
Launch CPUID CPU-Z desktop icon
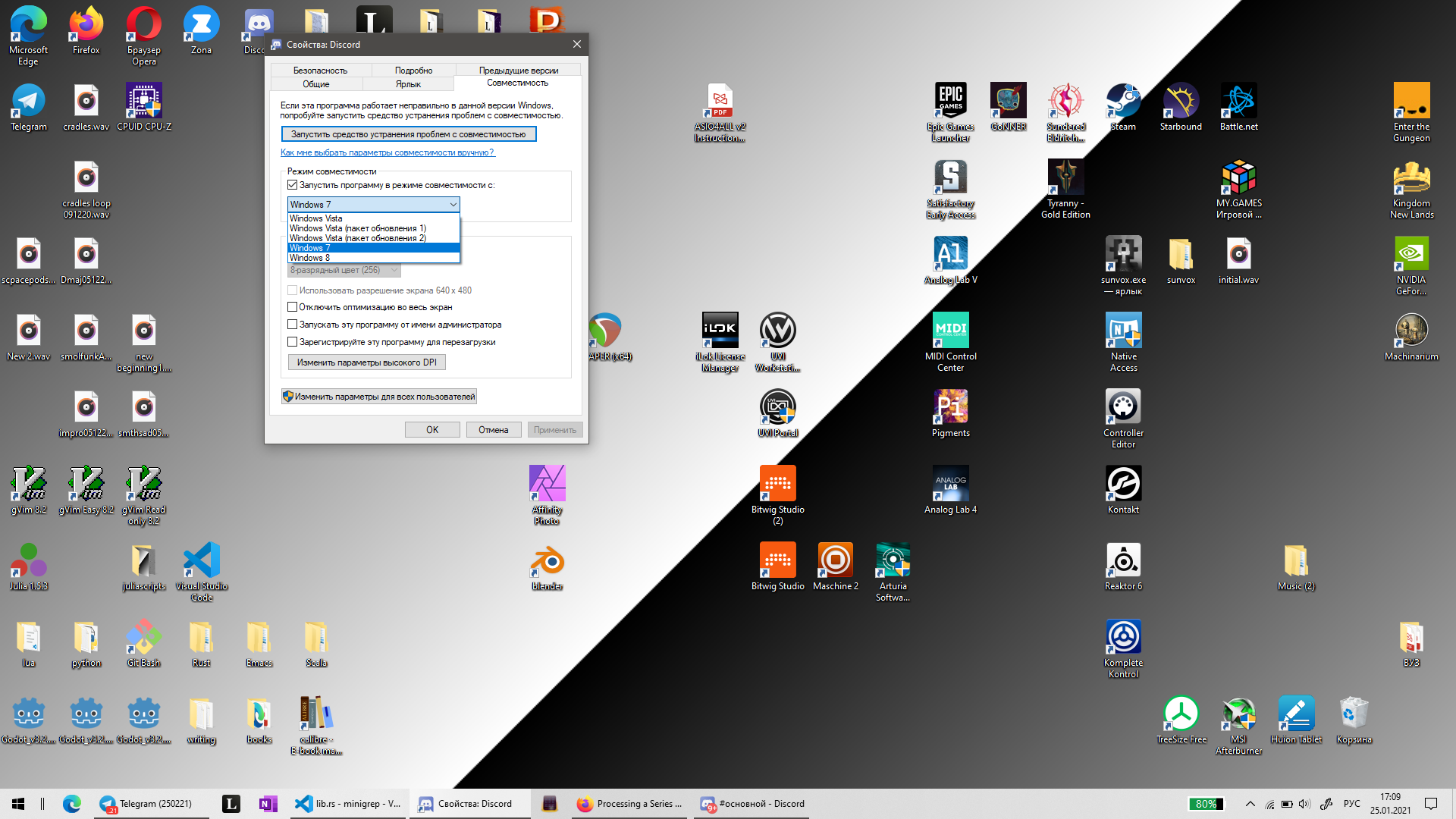[x=144, y=108]
